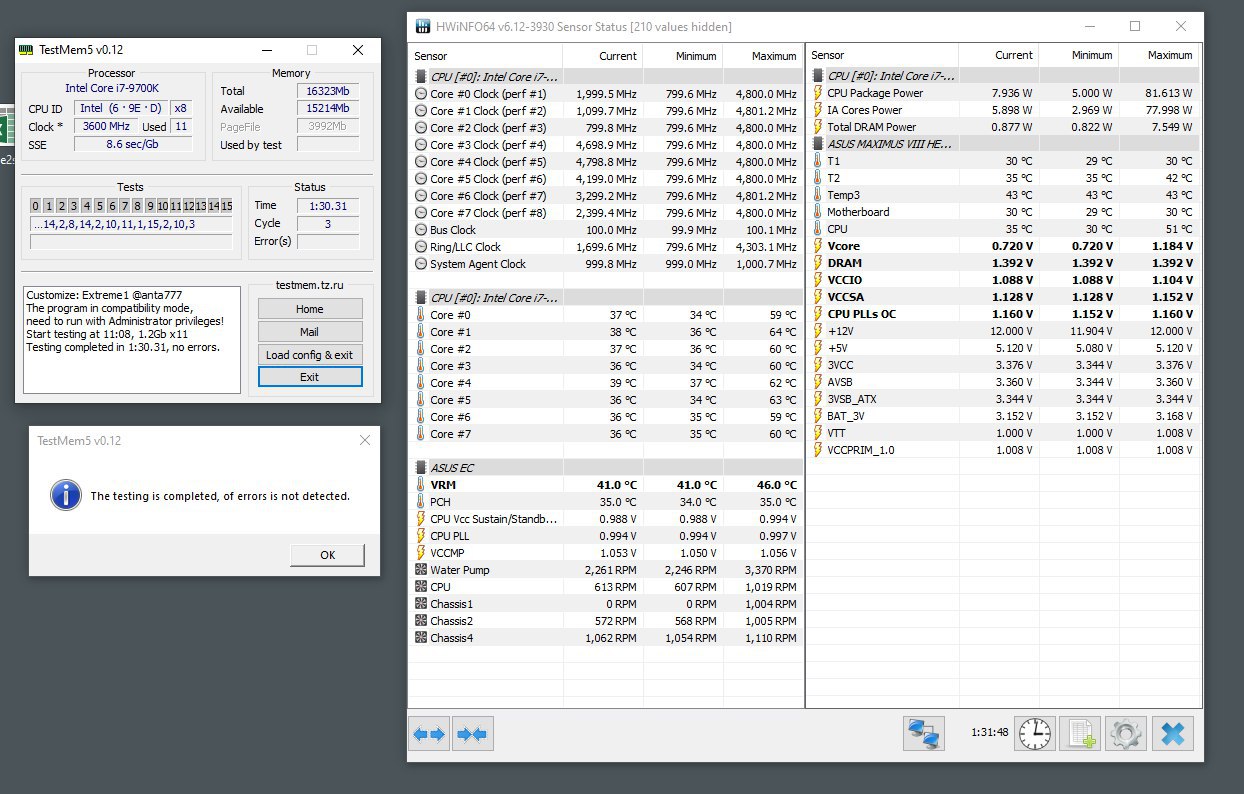The height and width of the screenshot is (794, 1244).
Task: Select the System Agent Clock row
Action: click(606, 264)
